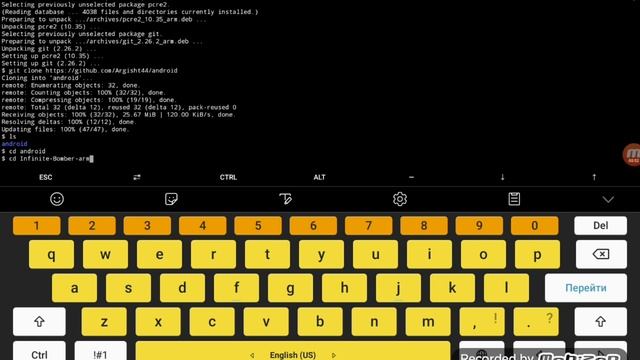The height and width of the screenshot is (360, 640).
Task: Switch to symbols with !#1 key
Action: [x=100, y=352]
